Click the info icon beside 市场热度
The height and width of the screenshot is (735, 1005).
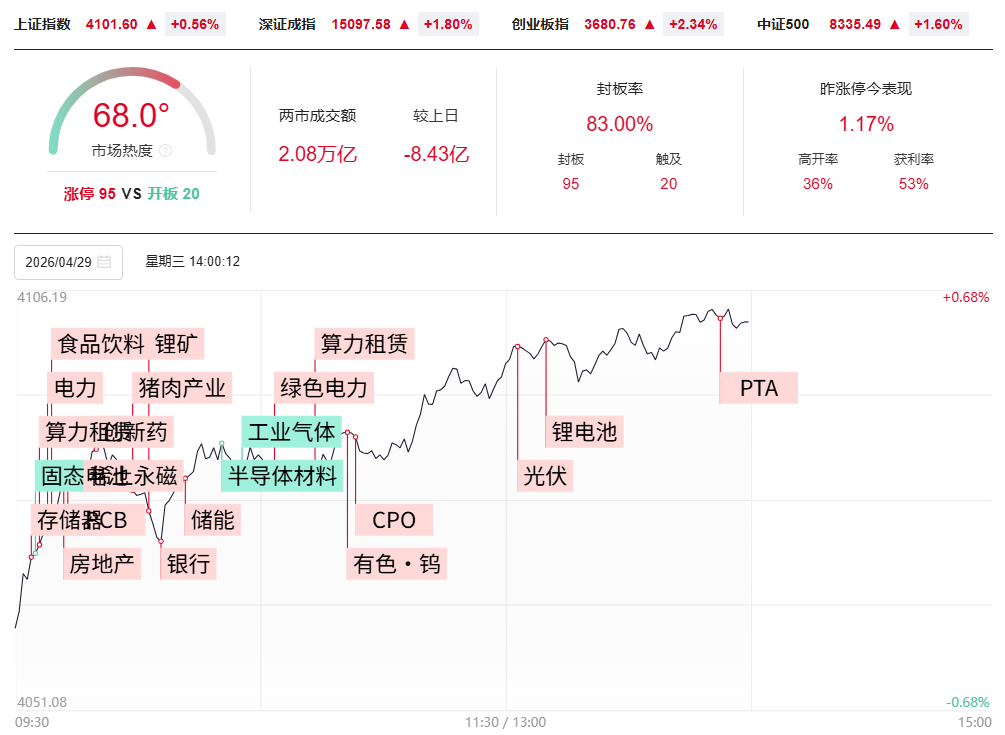166,151
